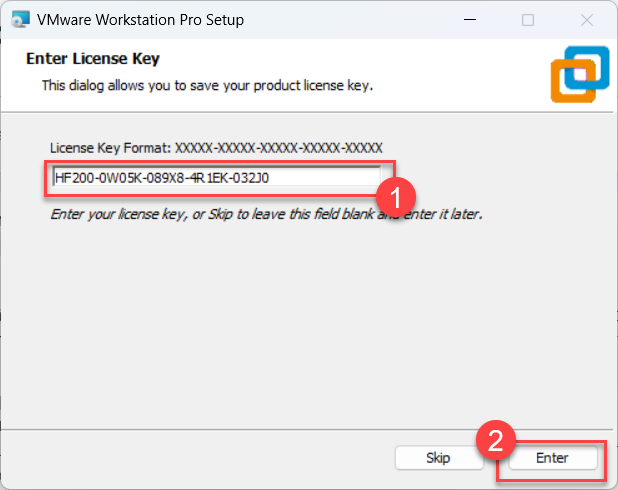Click the word Skip in the italic hint
The image size is (618, 490).
coord(220,214)
